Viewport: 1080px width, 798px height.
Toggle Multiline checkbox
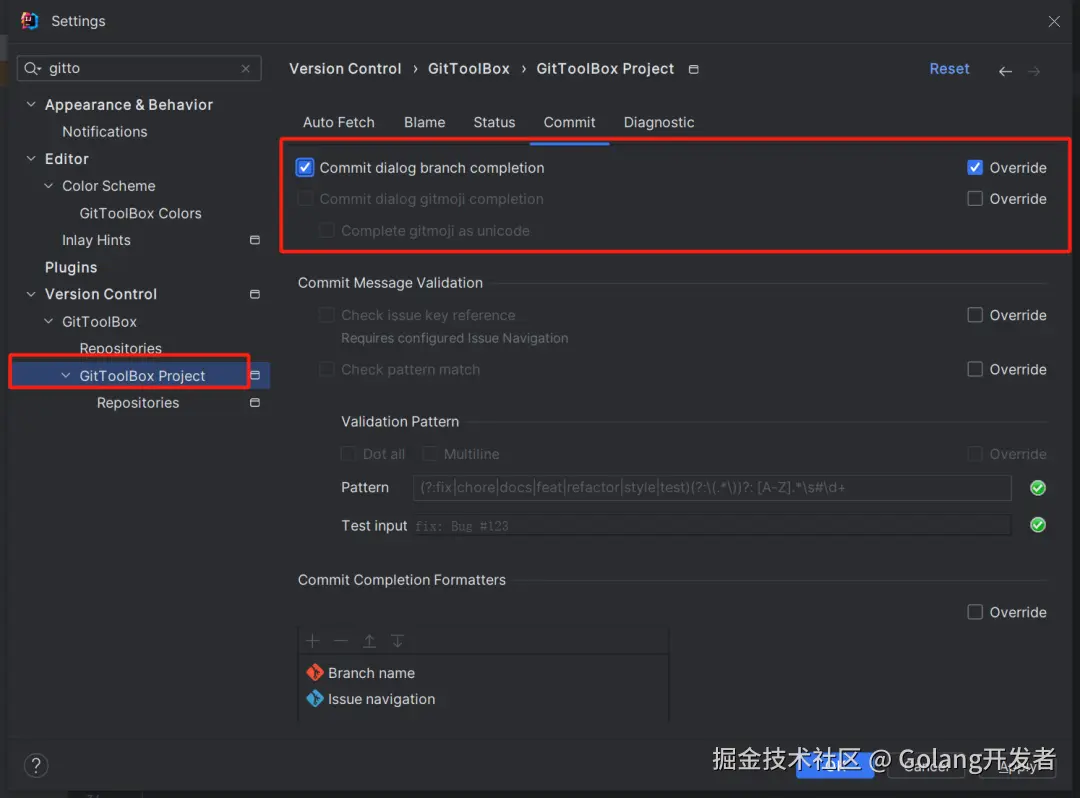[x=430, y=454]
